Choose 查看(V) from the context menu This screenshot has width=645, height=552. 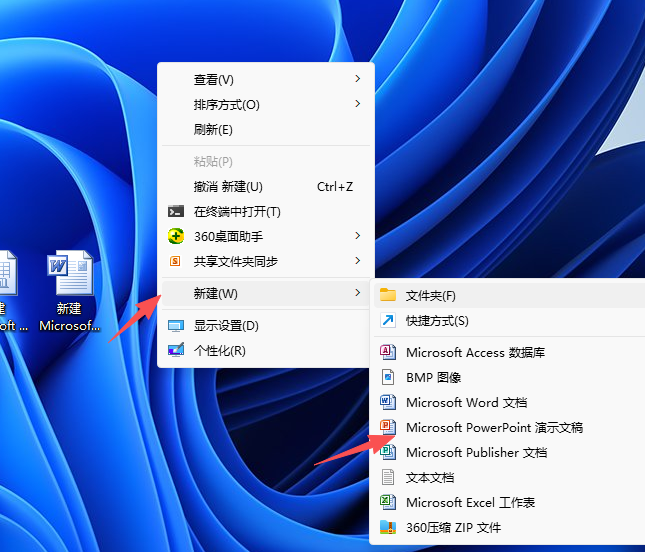[x=266, y=79]
